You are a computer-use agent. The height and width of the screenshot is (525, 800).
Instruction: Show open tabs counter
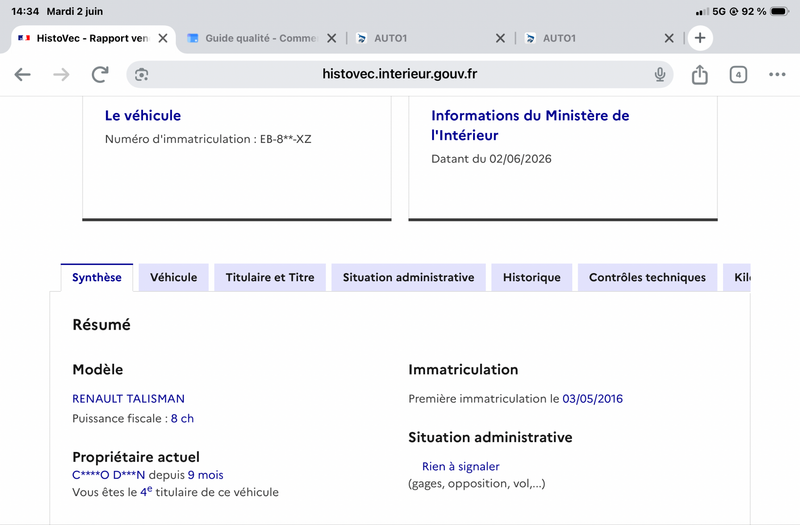pos(738,75)
